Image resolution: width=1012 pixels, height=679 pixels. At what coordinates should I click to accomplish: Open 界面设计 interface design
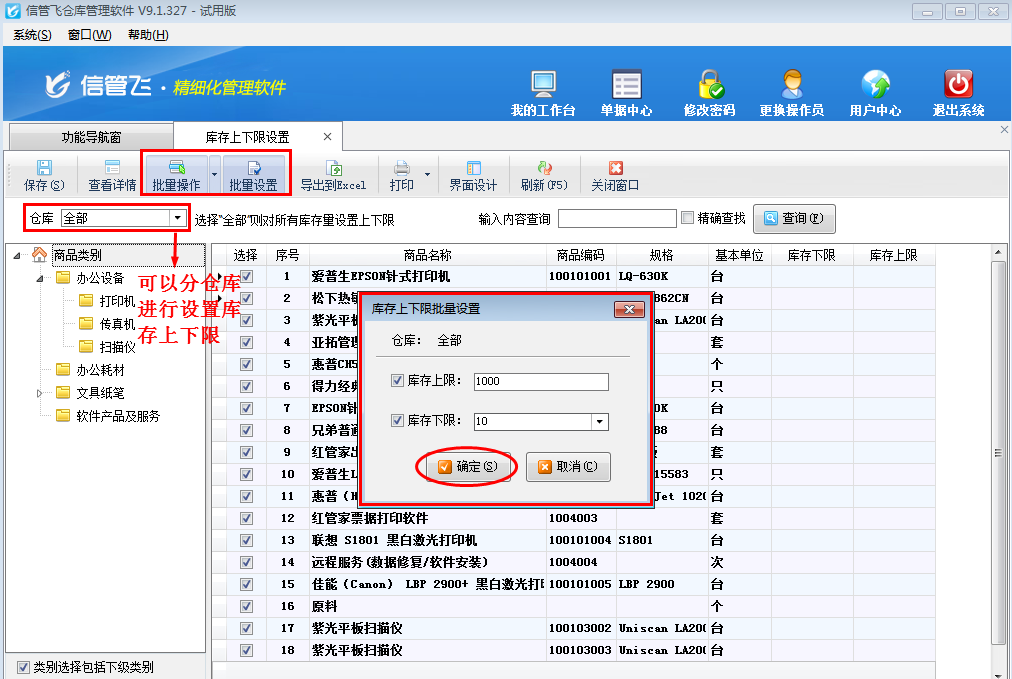(473, 173)
